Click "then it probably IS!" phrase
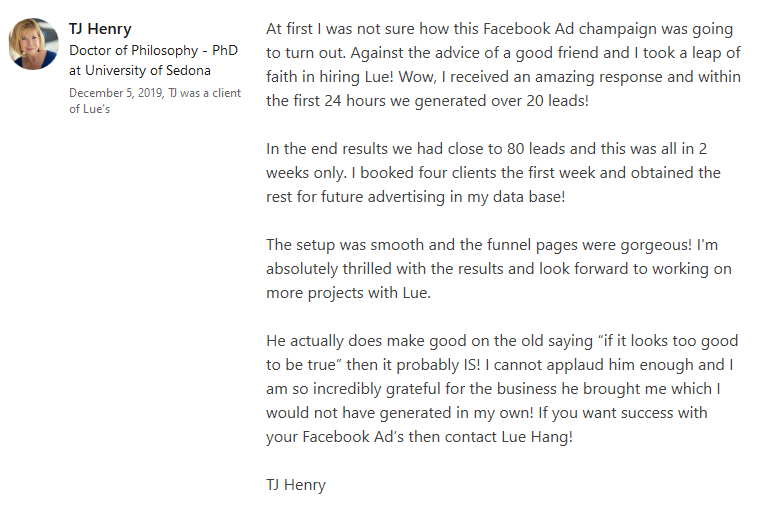Viewport: 764px width, 531px height. pos(413,365)
